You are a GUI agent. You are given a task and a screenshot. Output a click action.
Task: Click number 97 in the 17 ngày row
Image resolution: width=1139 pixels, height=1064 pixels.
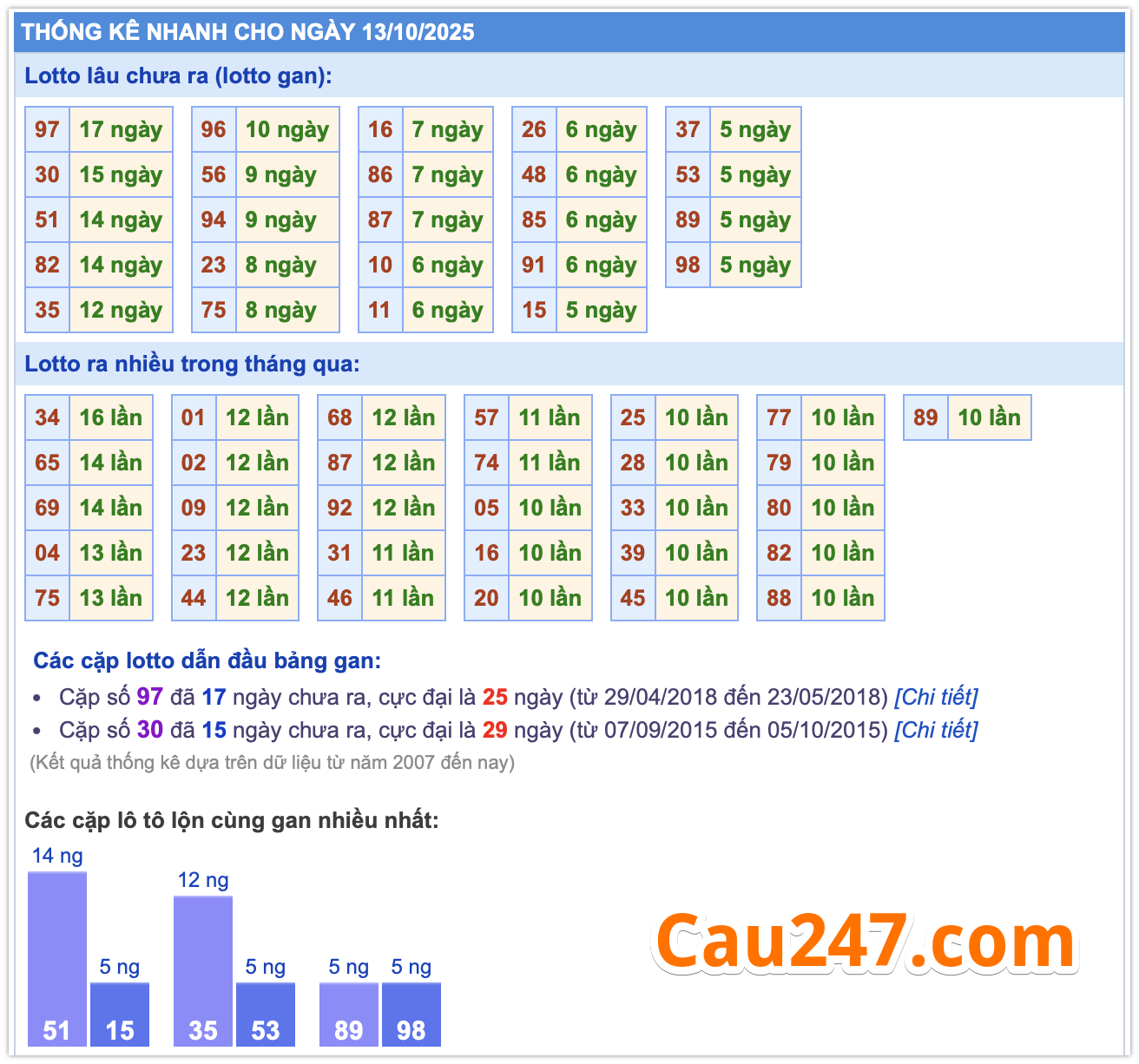[47, 130]
